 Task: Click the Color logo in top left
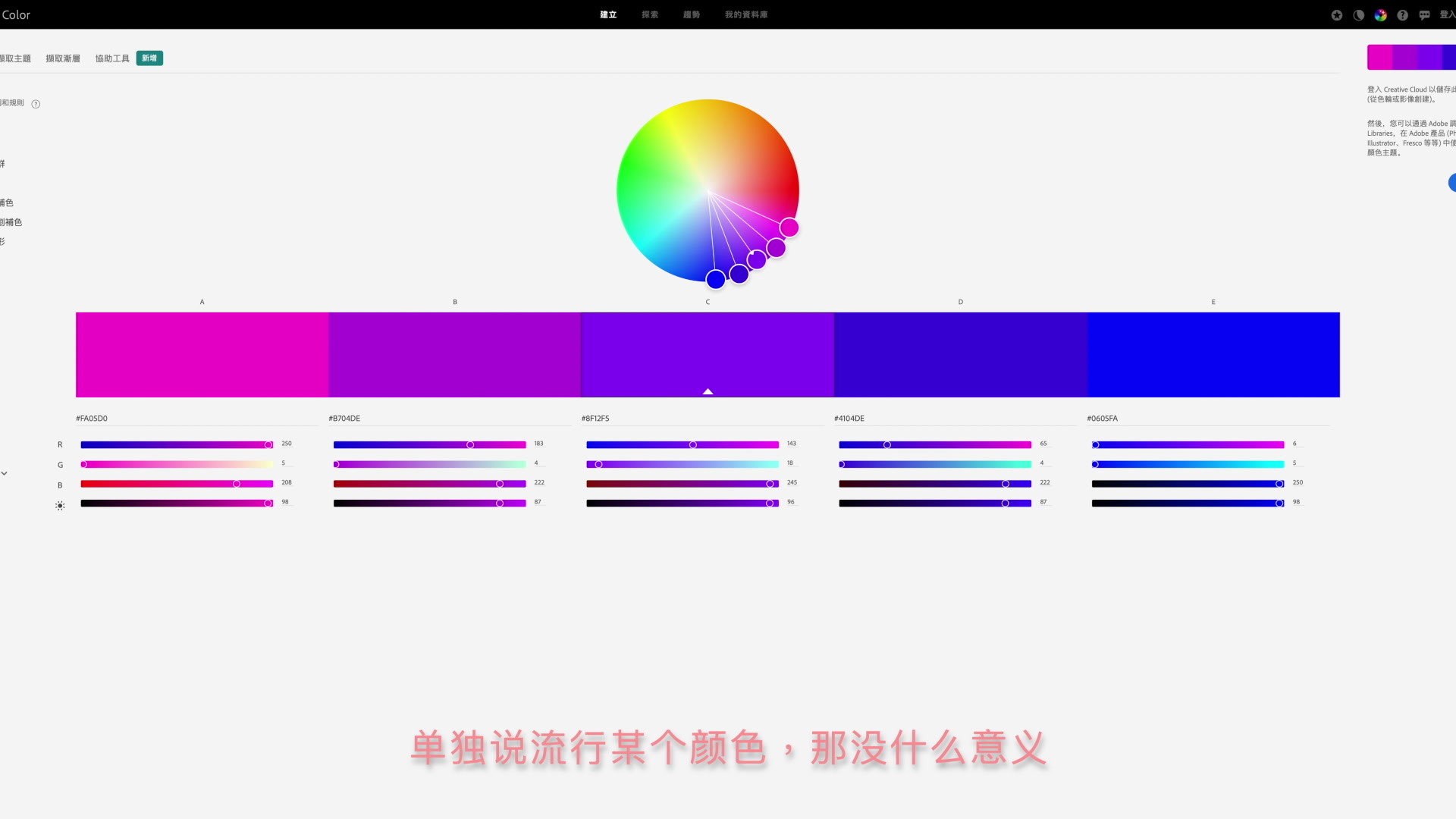point(16,14)
